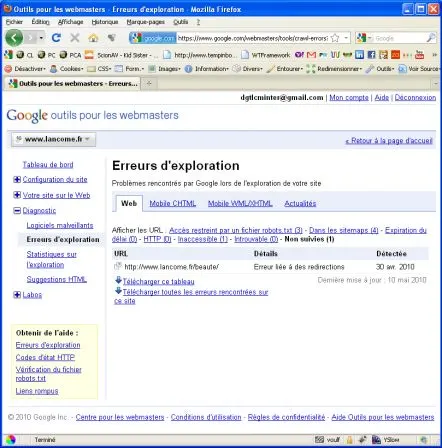This screenshot has height=448, width=442.
Task: Show more bookmarks with the chevron
Action: pyautogui.click(x=434, y=55)
